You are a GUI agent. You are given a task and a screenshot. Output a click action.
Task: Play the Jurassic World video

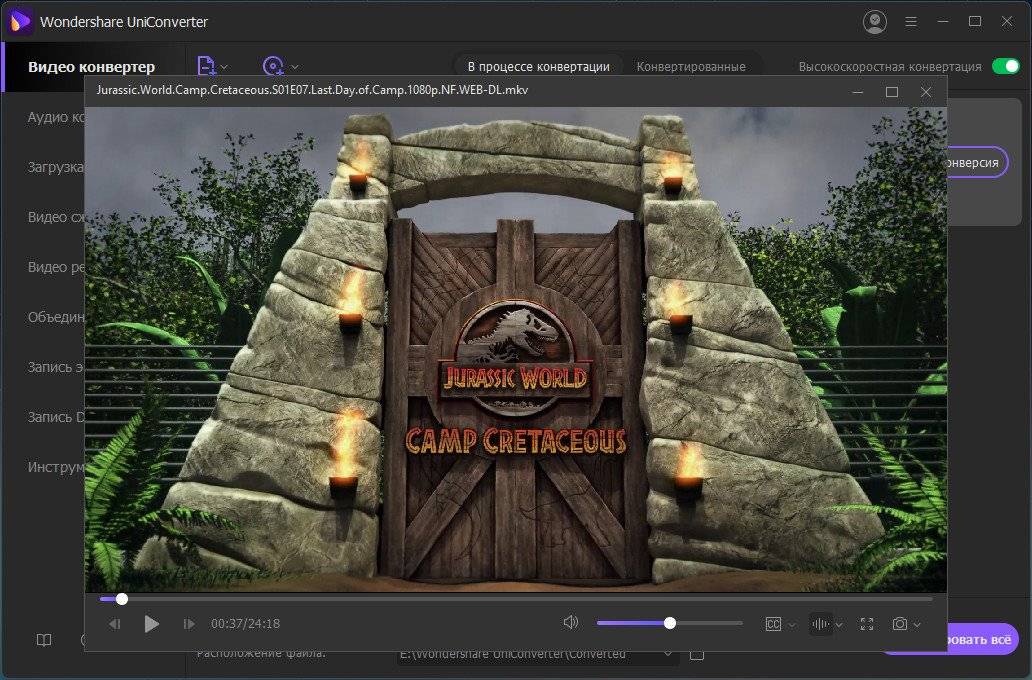click(151, 623)
